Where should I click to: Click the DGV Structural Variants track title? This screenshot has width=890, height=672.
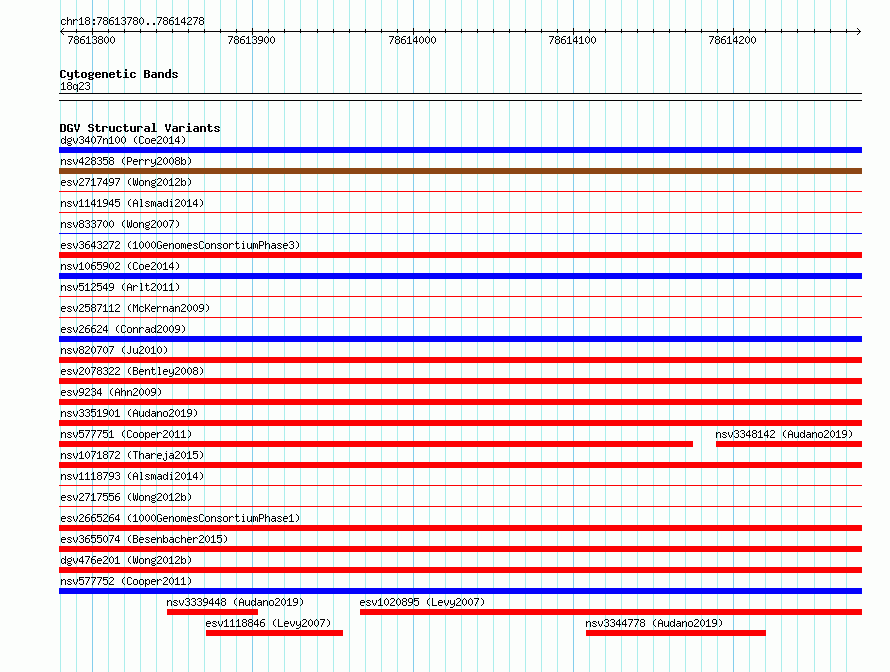pos(140,128)
